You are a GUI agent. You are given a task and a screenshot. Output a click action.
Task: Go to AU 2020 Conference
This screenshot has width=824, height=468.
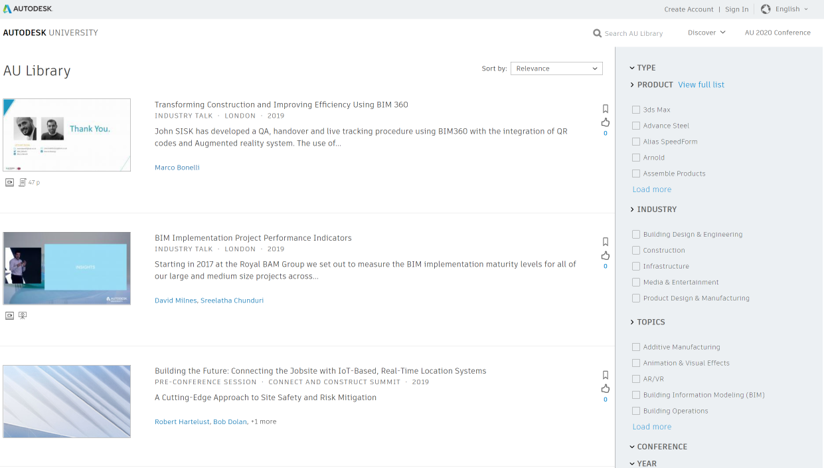pos(777,33)
